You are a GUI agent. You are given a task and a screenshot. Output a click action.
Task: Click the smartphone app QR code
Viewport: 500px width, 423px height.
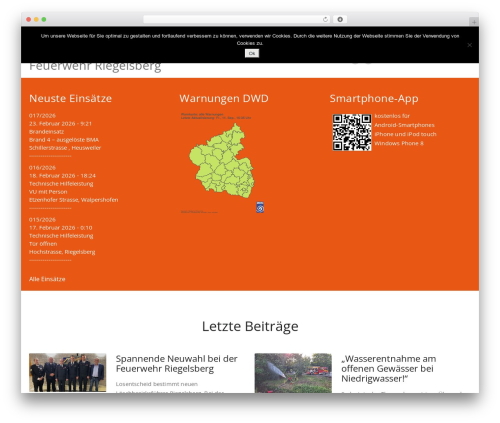coord(352,132)
